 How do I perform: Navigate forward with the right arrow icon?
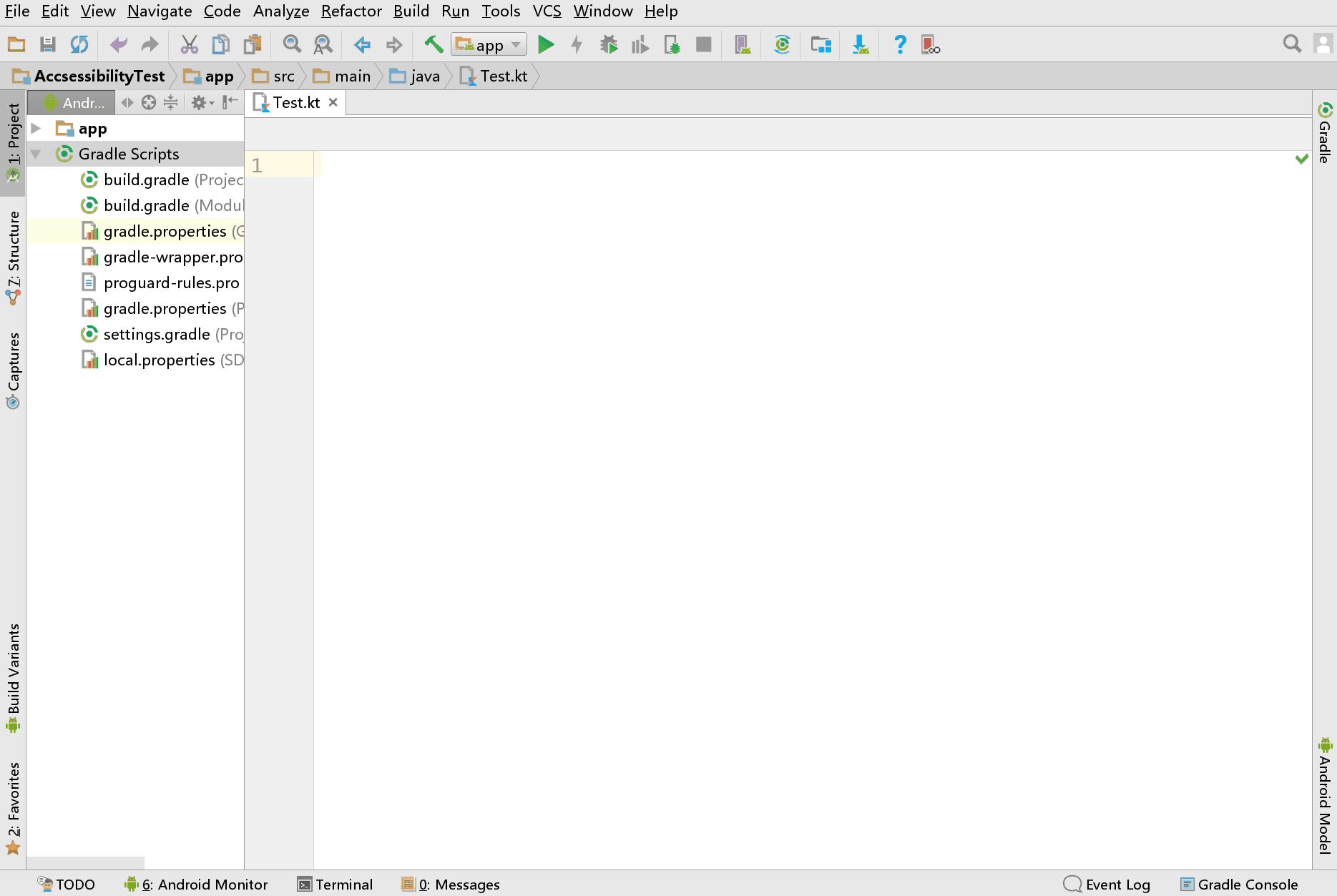click(394, 45)
